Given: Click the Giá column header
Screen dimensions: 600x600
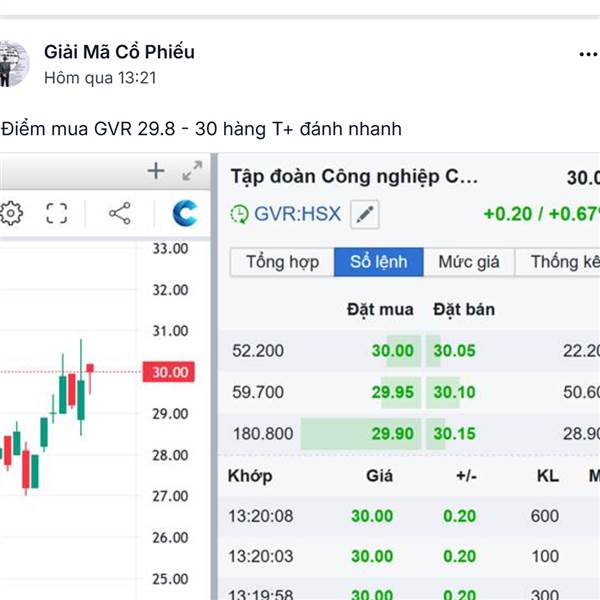Looking at the screenshot, I should (379, 476).
